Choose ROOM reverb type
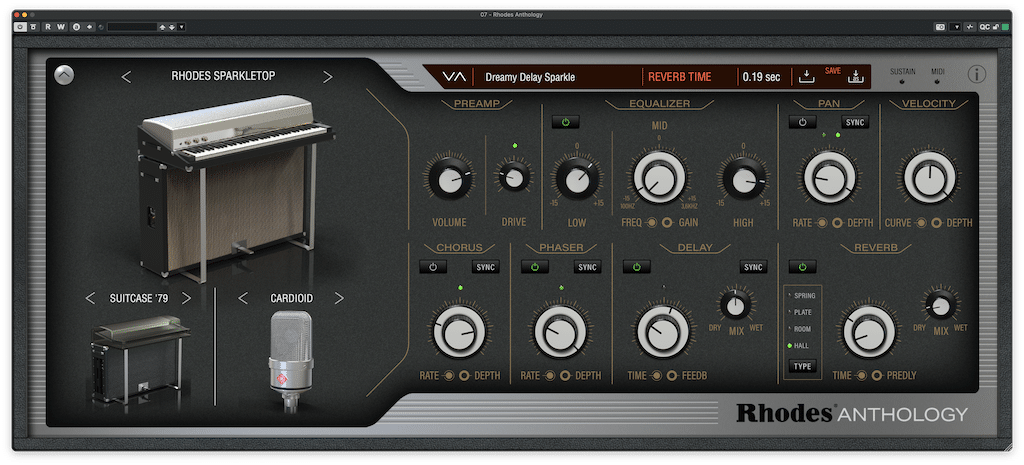Screen dimensions: 1024x465 coord(800,329)
